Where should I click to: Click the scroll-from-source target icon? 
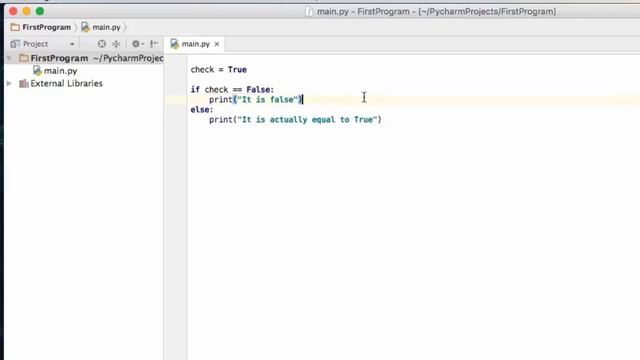click(x=102, y=44)
